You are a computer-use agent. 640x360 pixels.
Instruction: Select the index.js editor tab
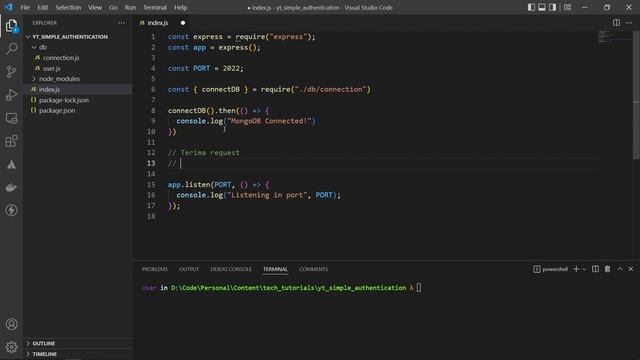pyautogui.click(x=158, y=23)
